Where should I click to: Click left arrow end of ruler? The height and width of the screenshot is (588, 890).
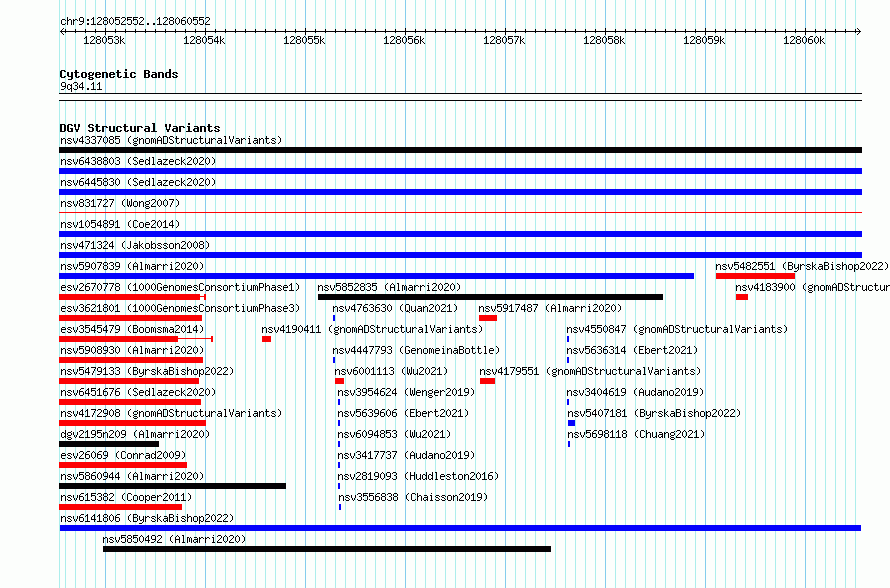point(62,32)
